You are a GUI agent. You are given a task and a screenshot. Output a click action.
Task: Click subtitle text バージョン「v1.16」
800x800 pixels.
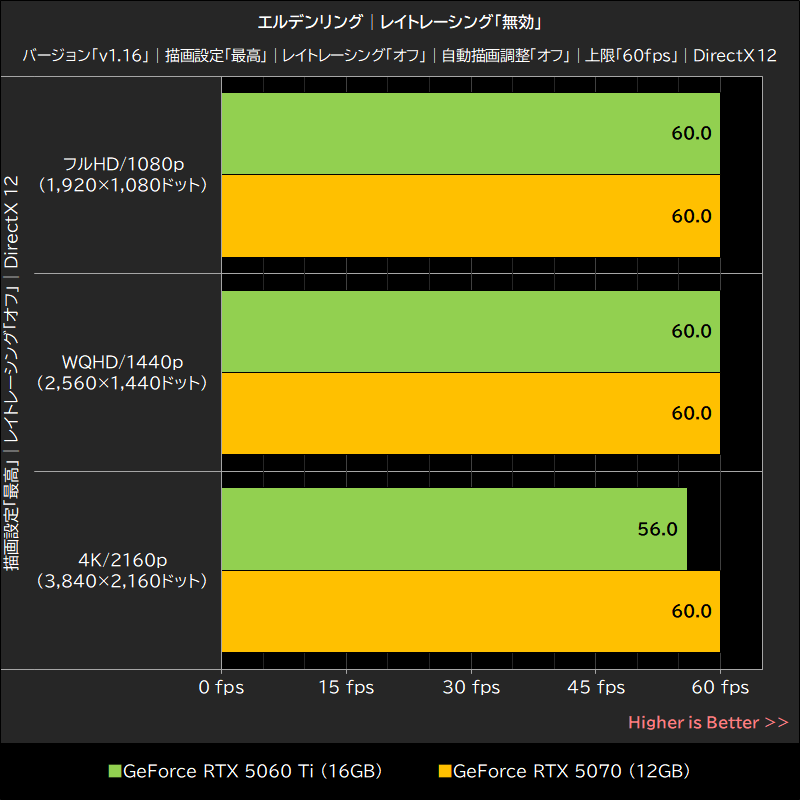point(87,55)
